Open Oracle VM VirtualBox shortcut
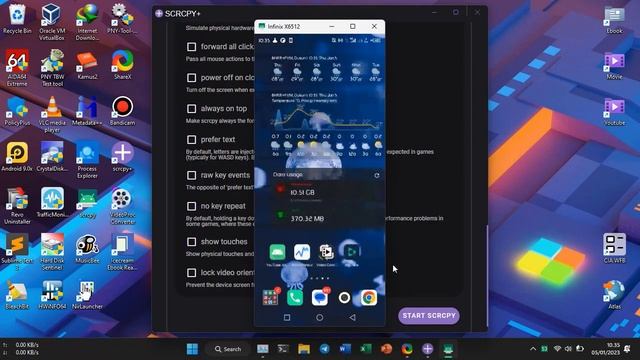This screenshot has width=640, height=360. (x=52, y=22)
